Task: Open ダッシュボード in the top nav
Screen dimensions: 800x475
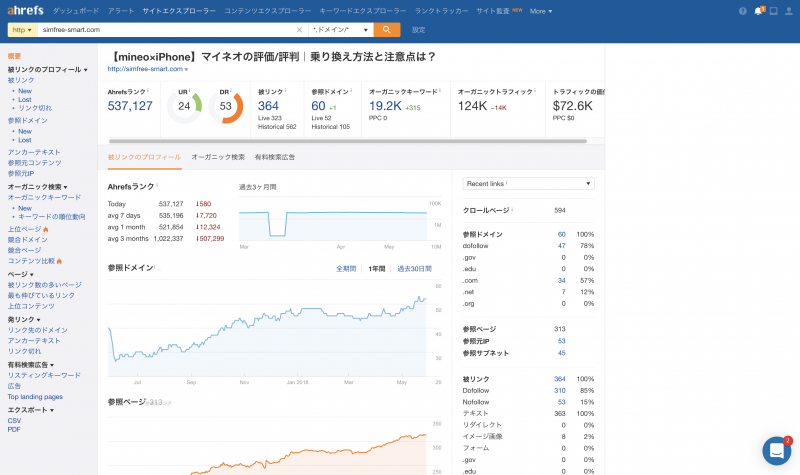Action: (x=76, y=11)
